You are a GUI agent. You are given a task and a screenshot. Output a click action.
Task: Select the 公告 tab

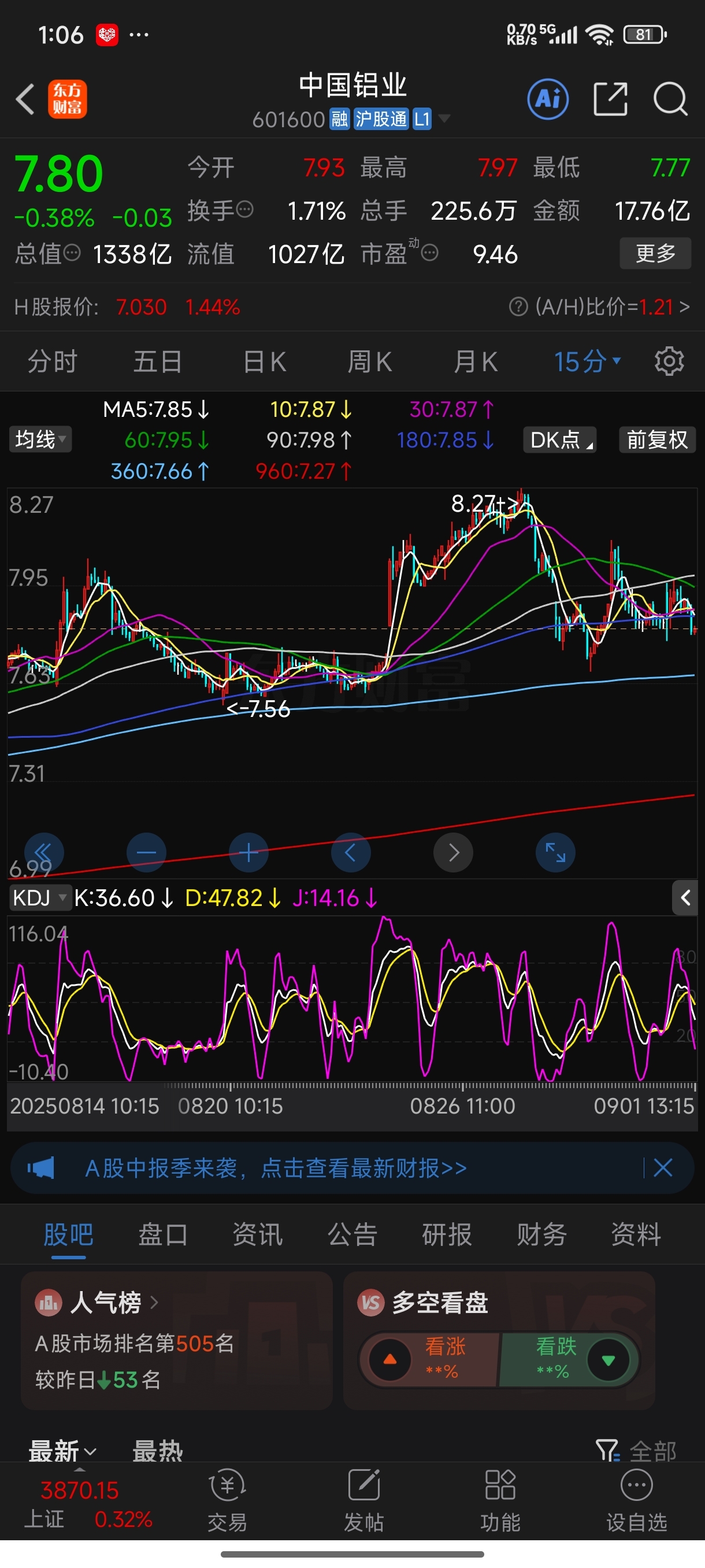pyautogui.click(x=353, y=1234)
